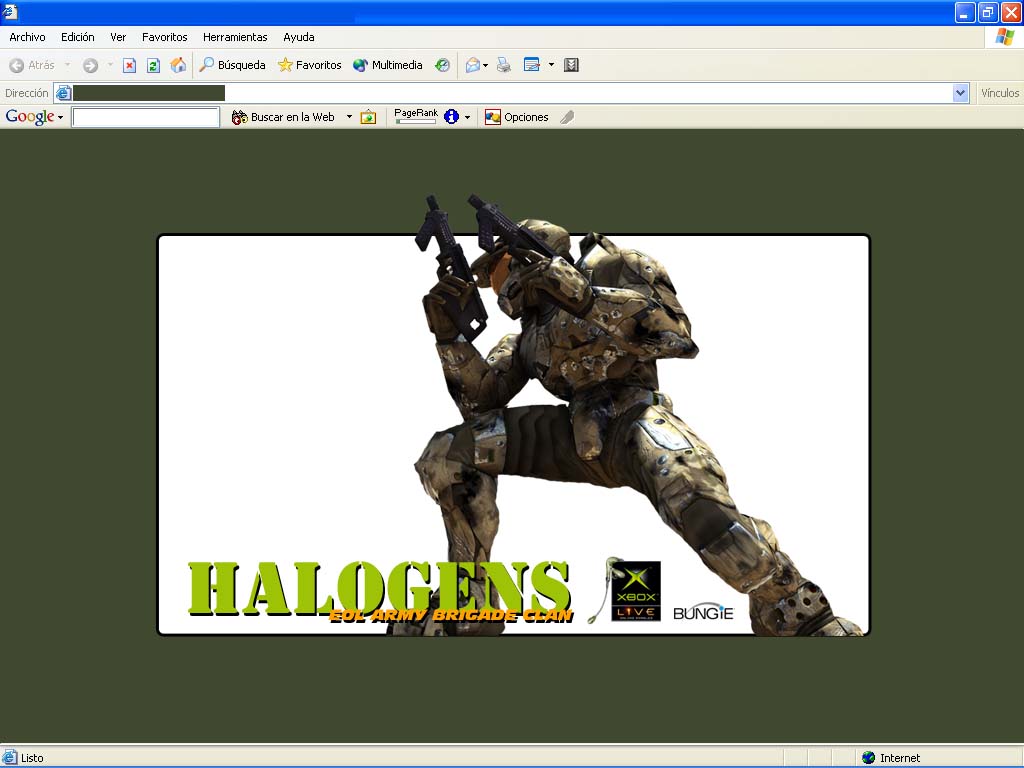Open the Multimedia toolbar button

tap(388, 65)
